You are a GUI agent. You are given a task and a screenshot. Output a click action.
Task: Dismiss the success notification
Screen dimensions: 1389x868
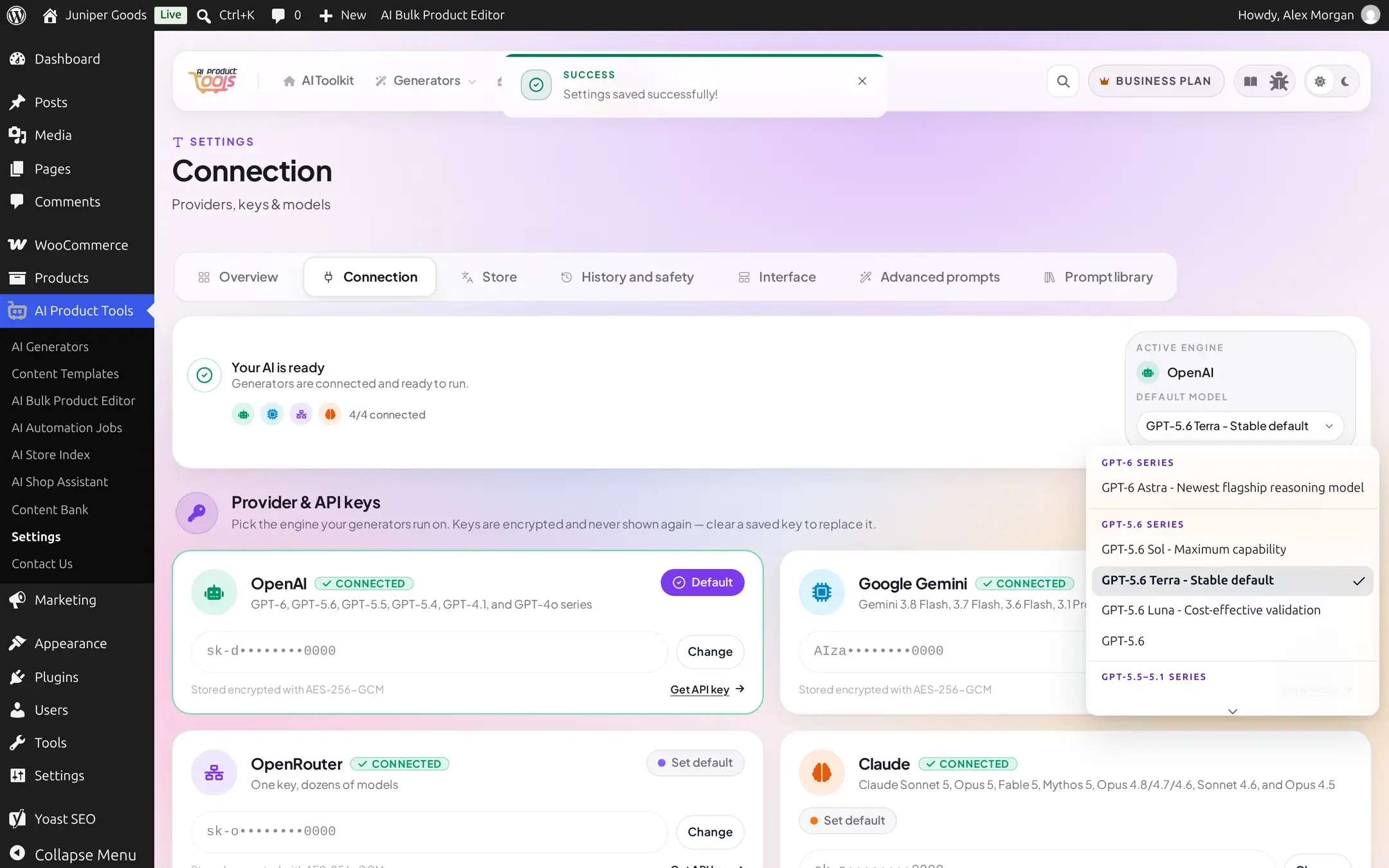coord(862,81)
